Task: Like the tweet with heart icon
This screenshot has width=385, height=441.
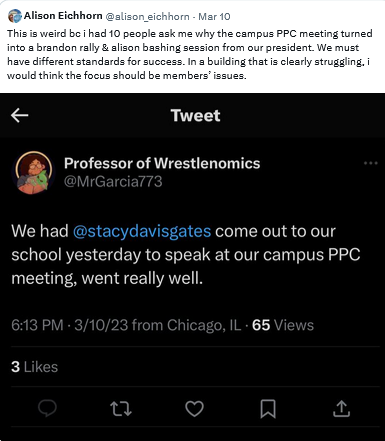Action: coord(194,409)
